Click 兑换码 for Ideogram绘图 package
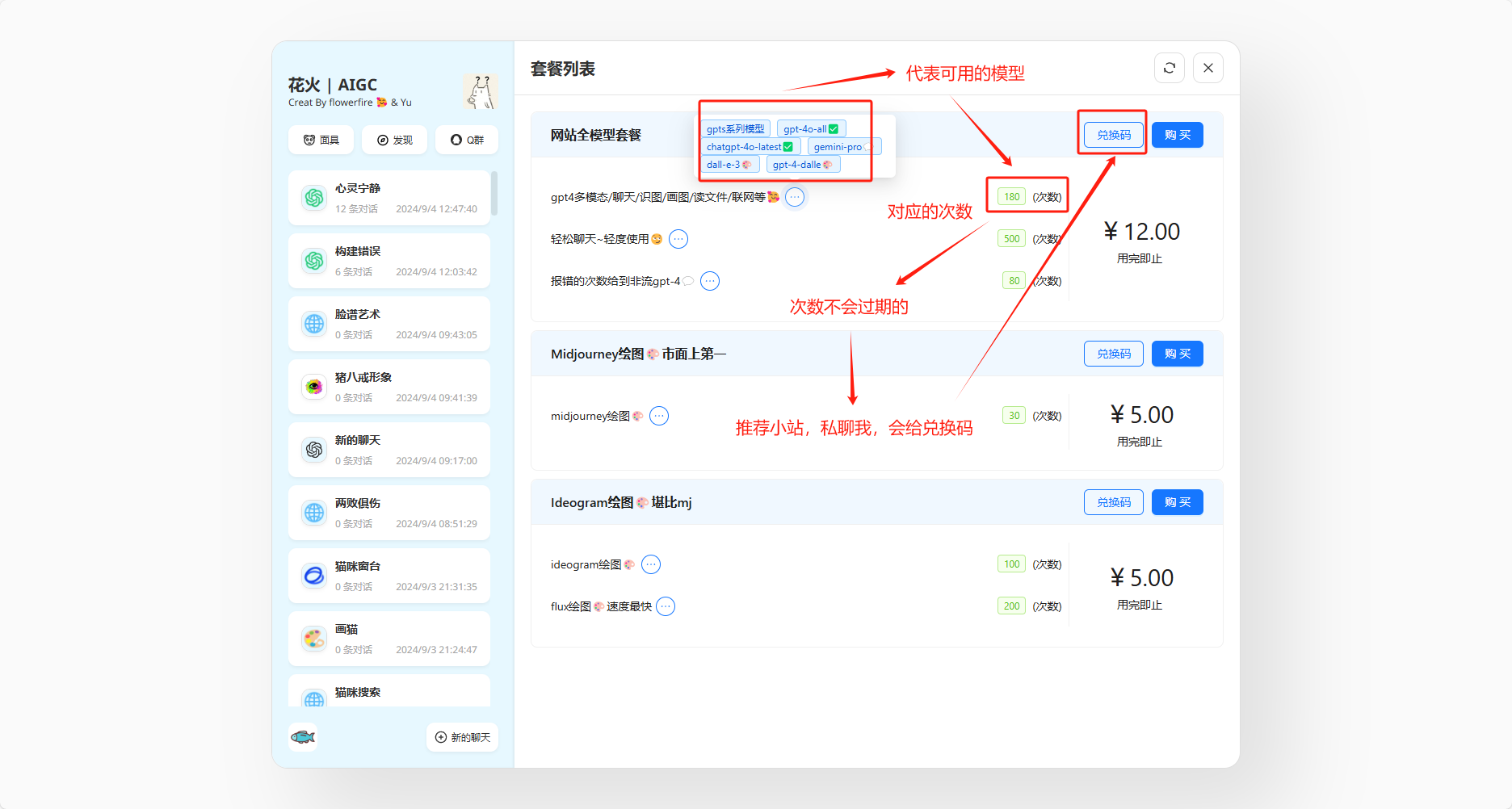 [1114, 502]
